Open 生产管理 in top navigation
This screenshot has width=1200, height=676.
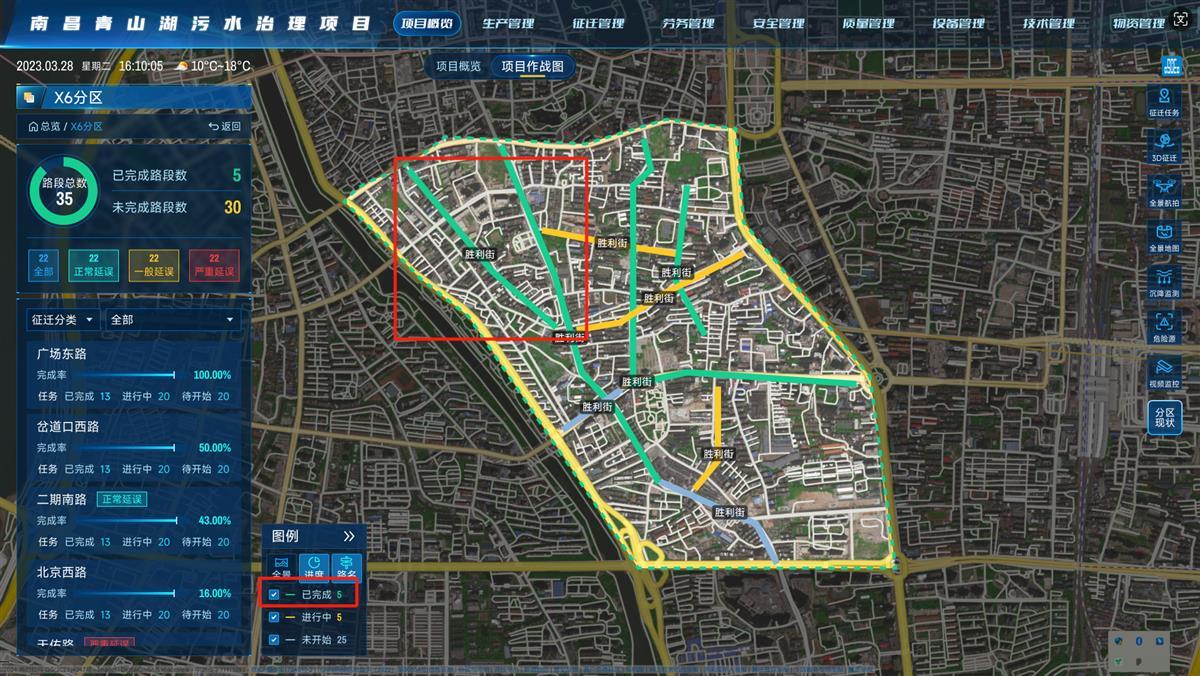(507, 23)
